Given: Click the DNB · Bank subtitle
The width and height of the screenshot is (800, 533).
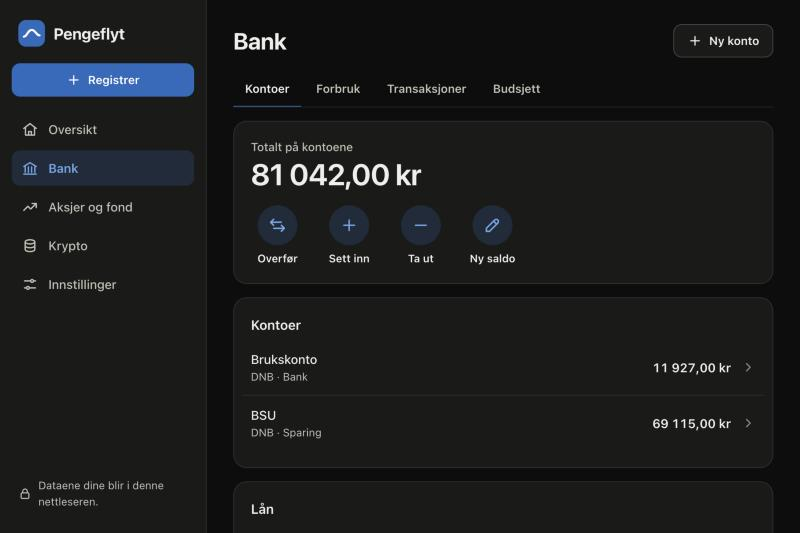Looking at the screenshot, I should coord(279,377).
